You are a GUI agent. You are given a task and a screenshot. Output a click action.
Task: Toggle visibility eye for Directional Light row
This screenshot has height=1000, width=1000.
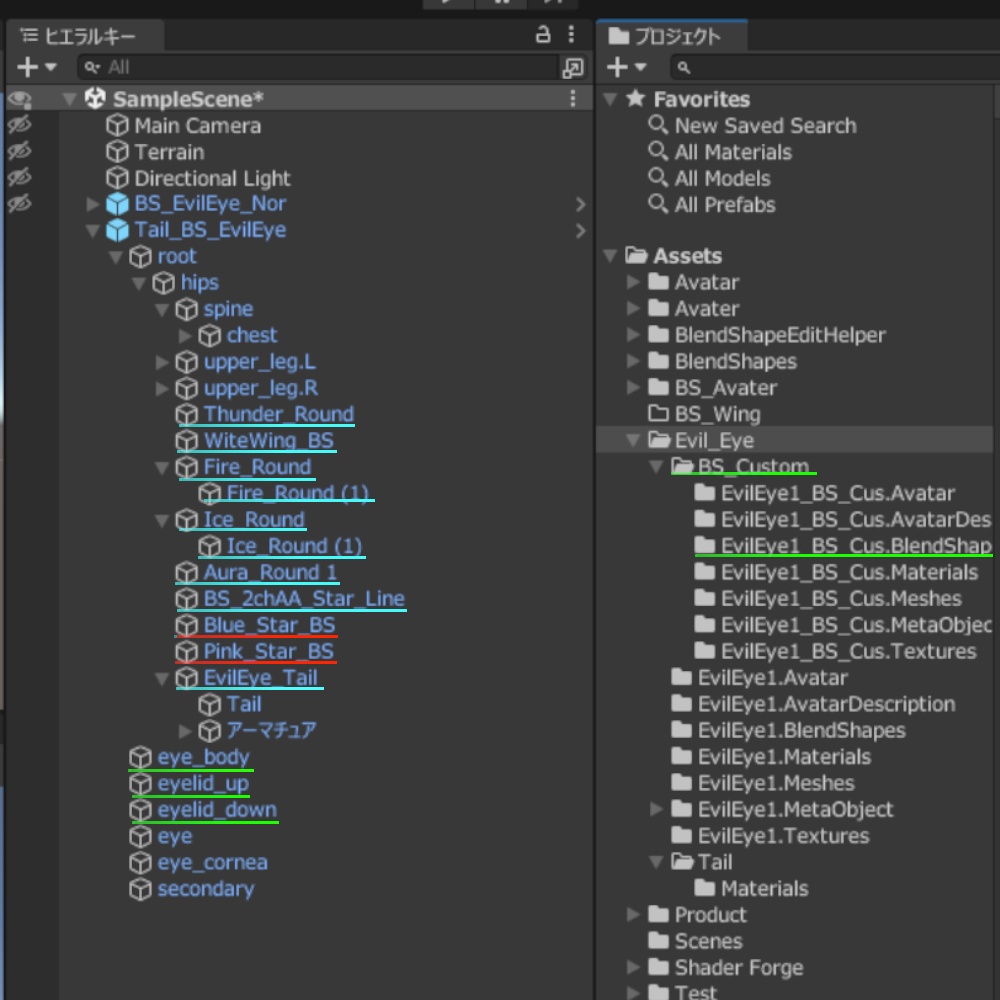(x=19, y=177)
